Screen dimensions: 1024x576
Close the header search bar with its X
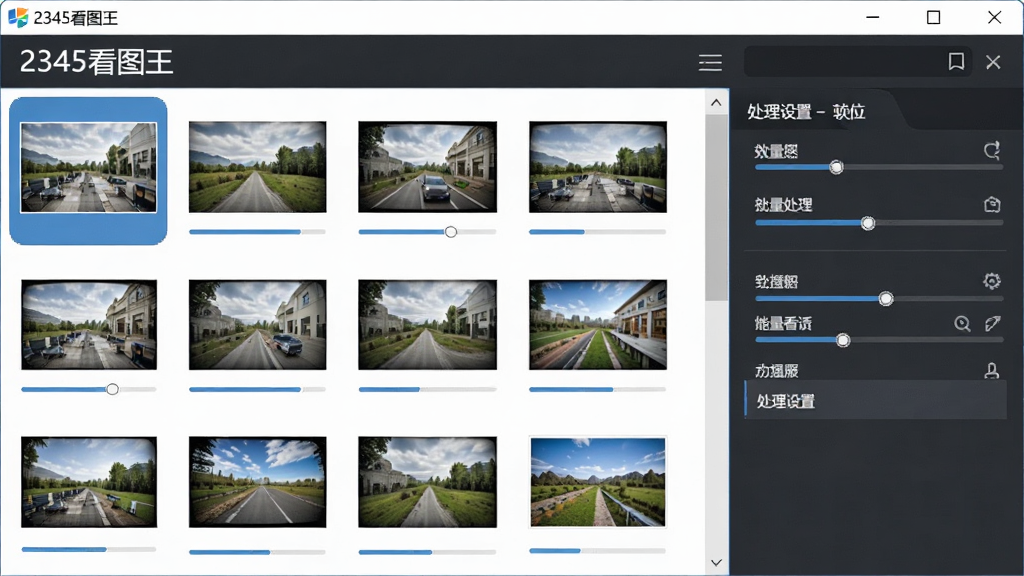coord(993,62)
